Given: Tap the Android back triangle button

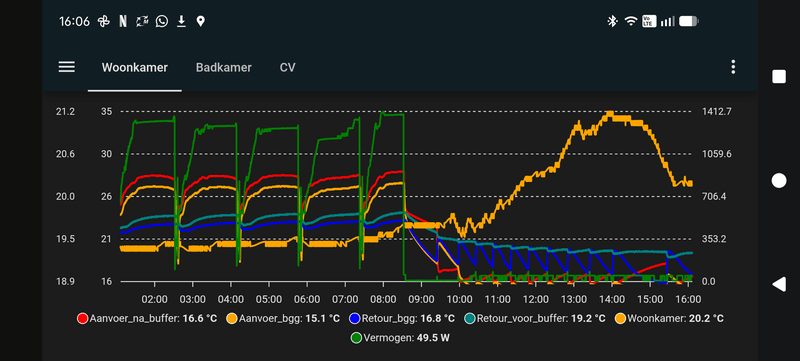Looking at the screenshot, I should pos(779,285).
